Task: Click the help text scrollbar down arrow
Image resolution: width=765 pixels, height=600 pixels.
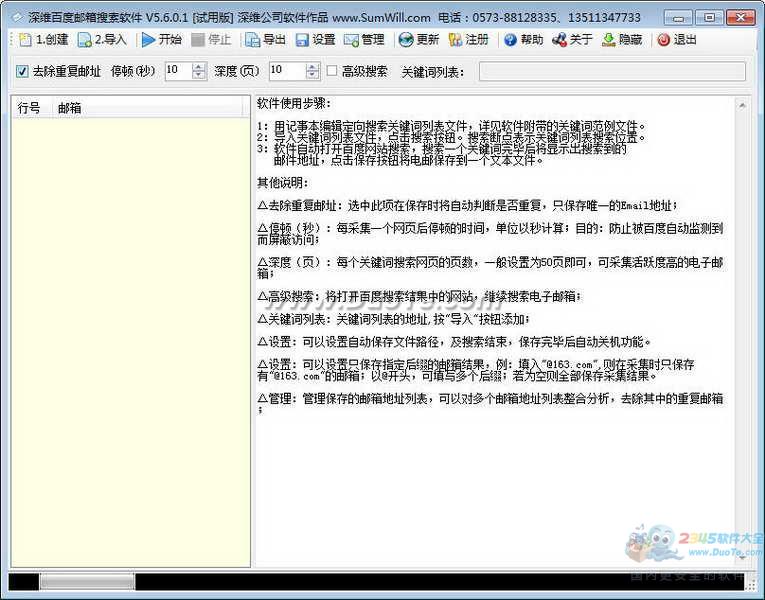Action: pos(742,559)
